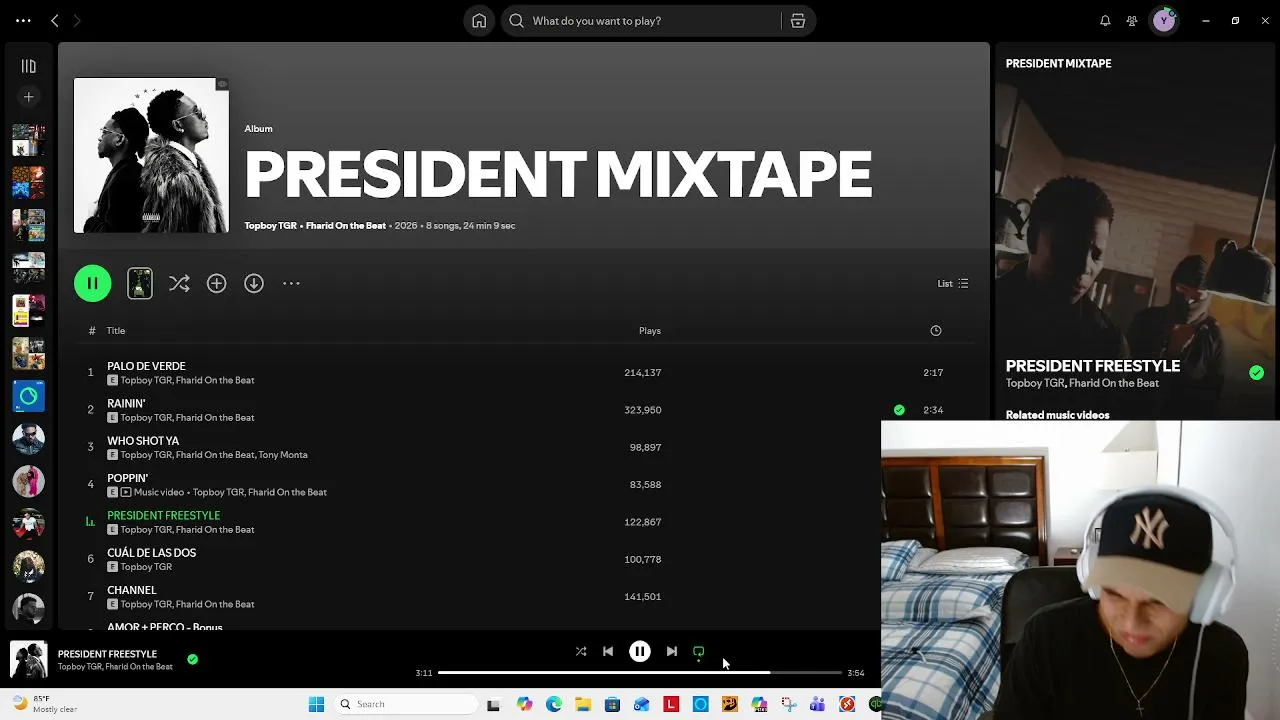Enable shuffle for President Mixtape album
The image size is (1280, 720).
(179, 284)
